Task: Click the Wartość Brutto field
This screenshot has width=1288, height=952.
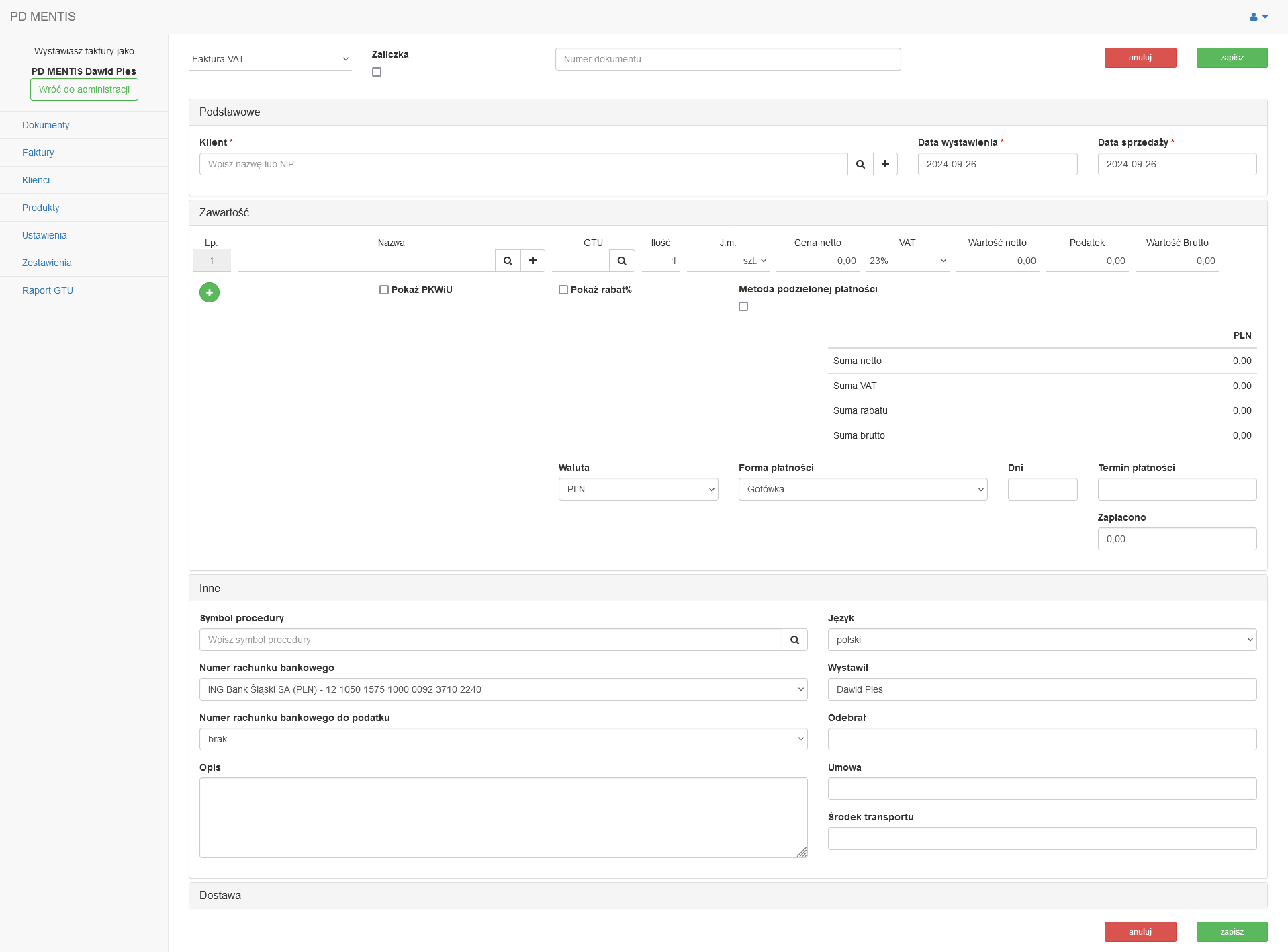Action: pos(1177,261)
